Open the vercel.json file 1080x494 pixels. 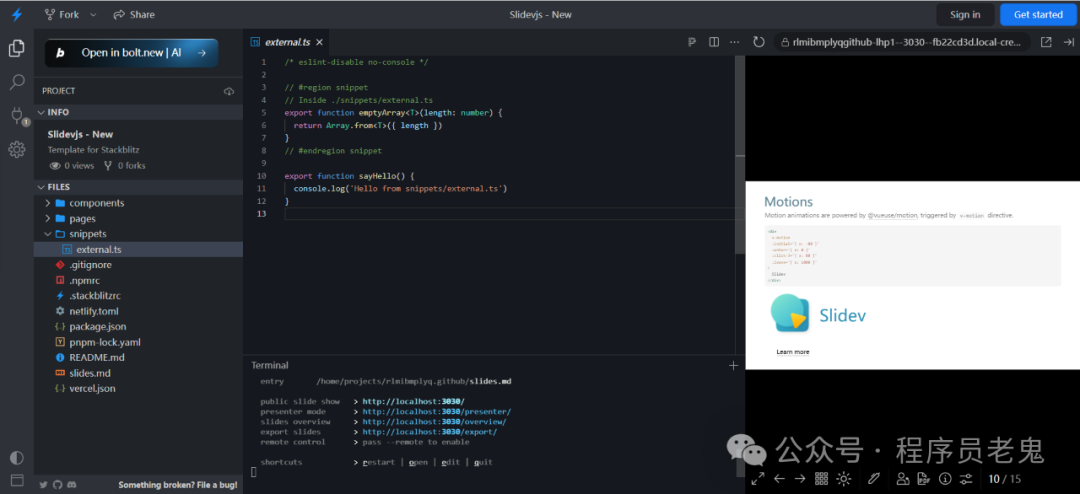click(x=138, y=389)
